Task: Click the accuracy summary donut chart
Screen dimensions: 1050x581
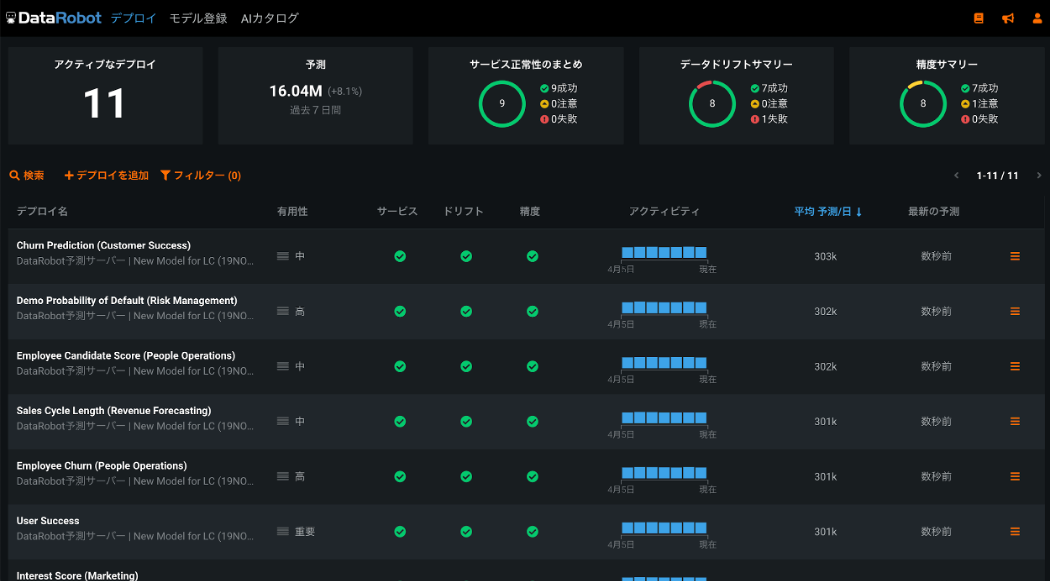Action: (923, 104)
